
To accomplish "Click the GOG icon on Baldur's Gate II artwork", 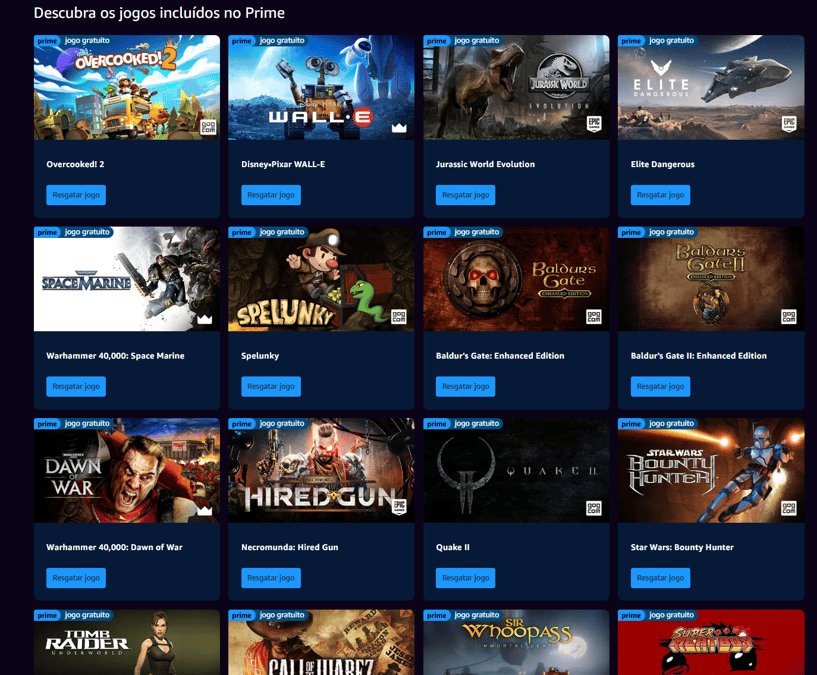I will click(789, 317).
